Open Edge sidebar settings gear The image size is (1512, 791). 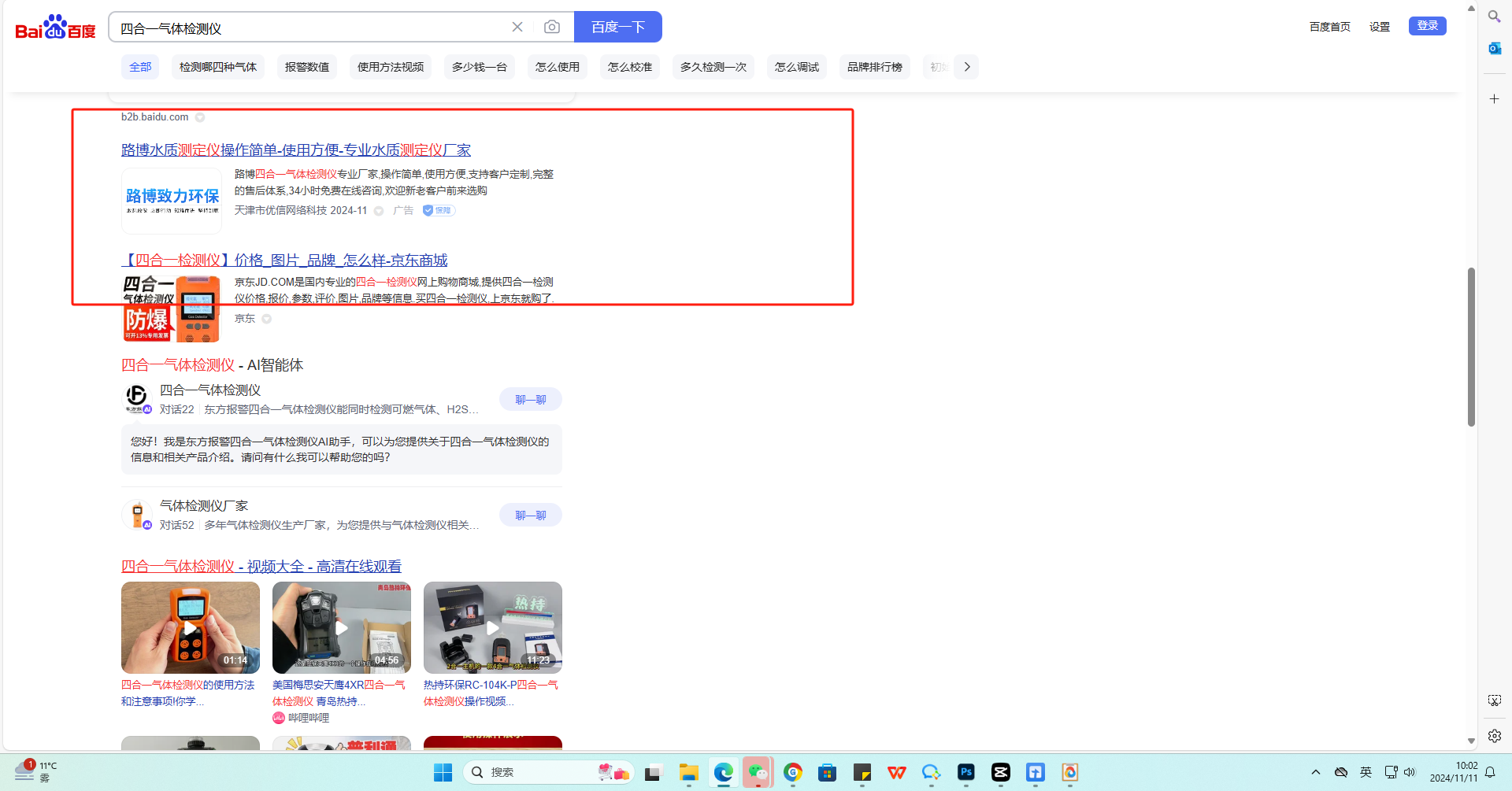click(1494, 736)
